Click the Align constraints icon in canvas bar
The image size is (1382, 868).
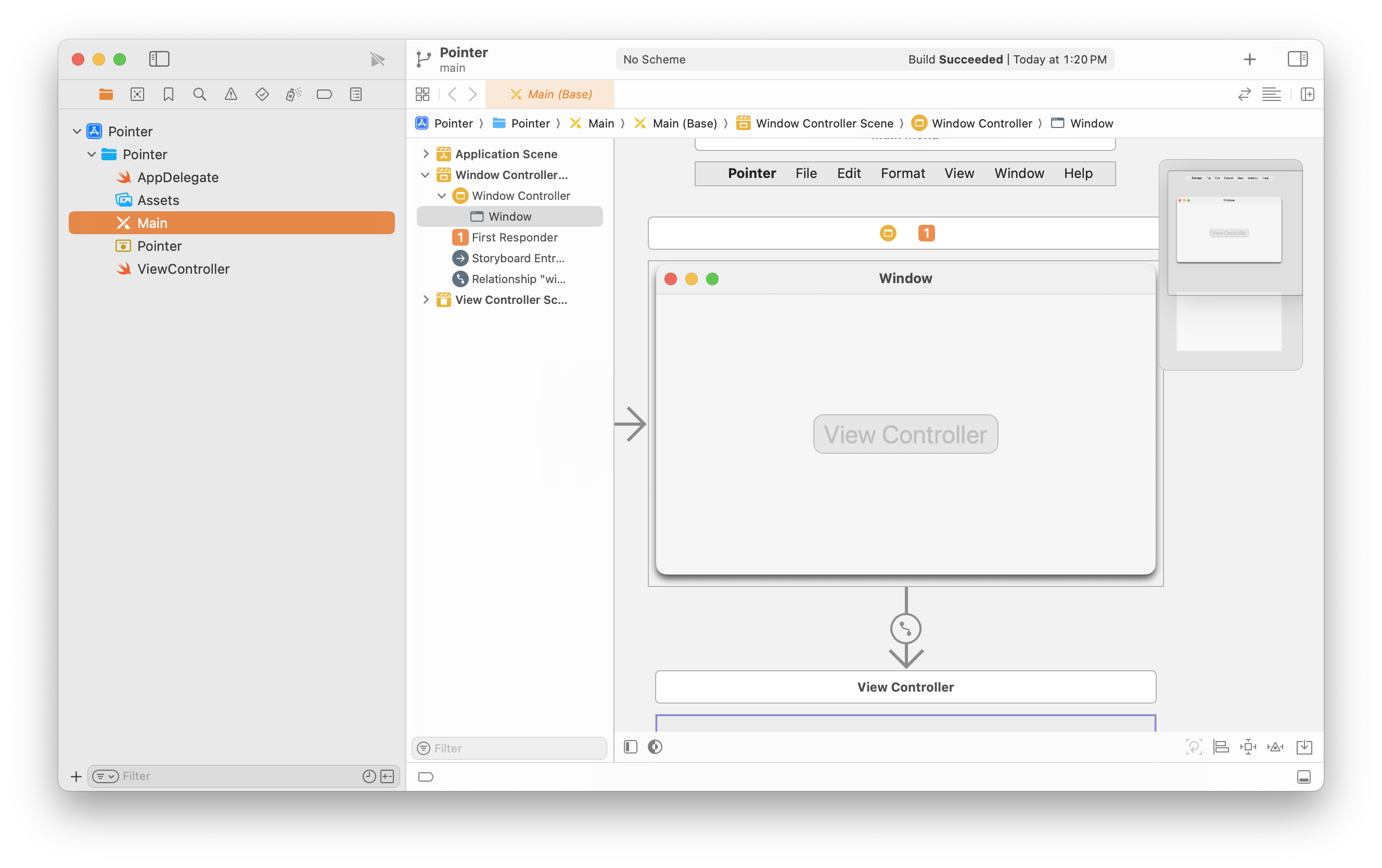click(x=1221, y=747)
